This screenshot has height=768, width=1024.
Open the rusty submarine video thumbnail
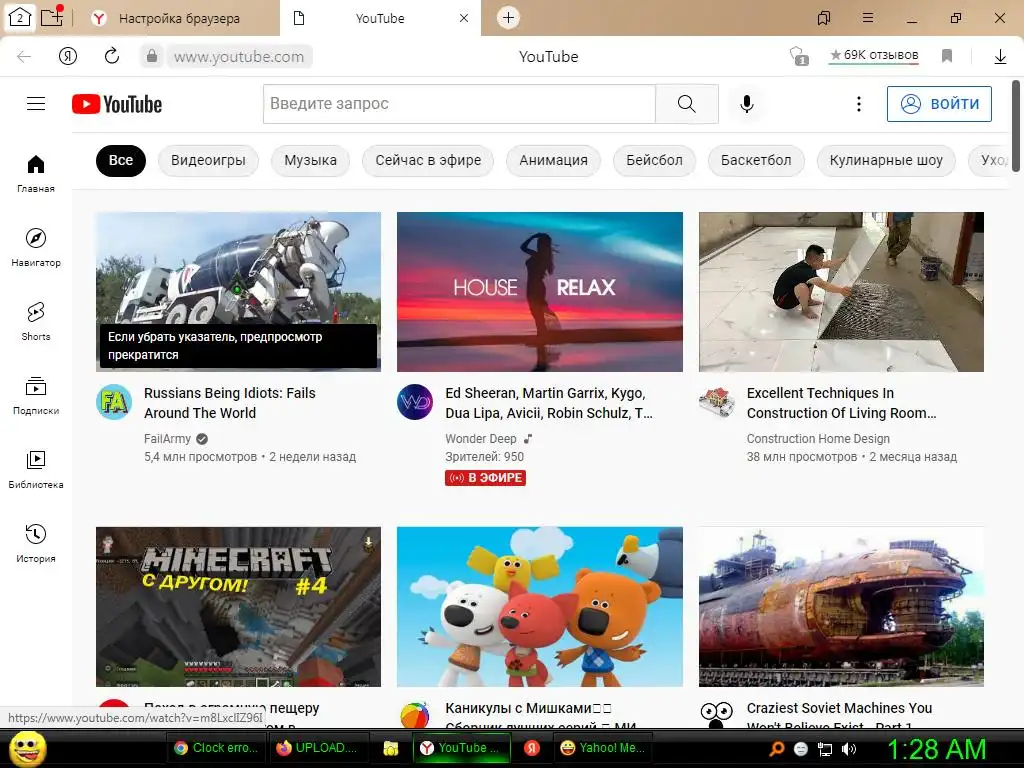pyautogui.click(x=841, y=607)
